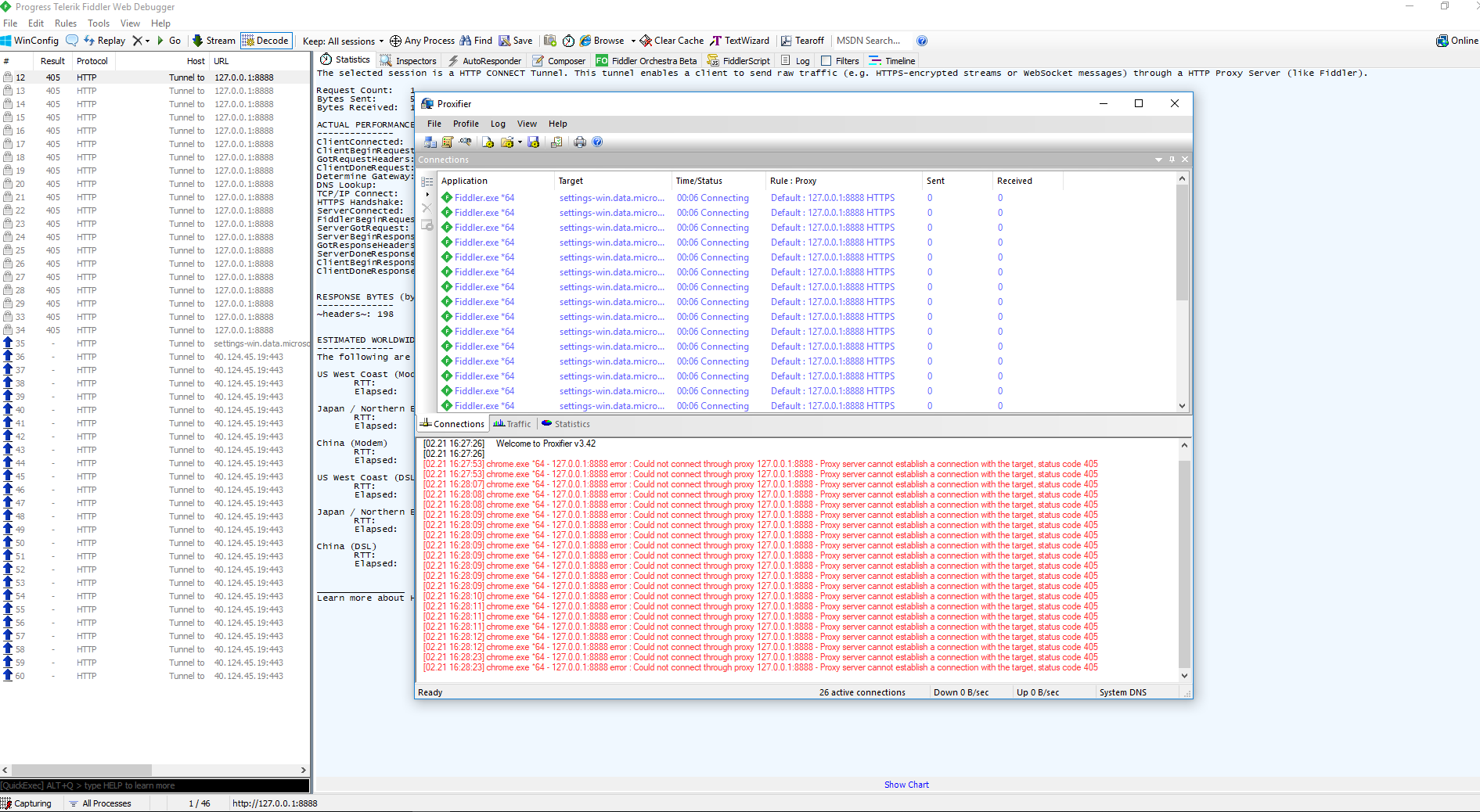This screenshot has width=1480, height=812.
Task: Open the Profile menu in Proxifier
Action: point(466,124)
